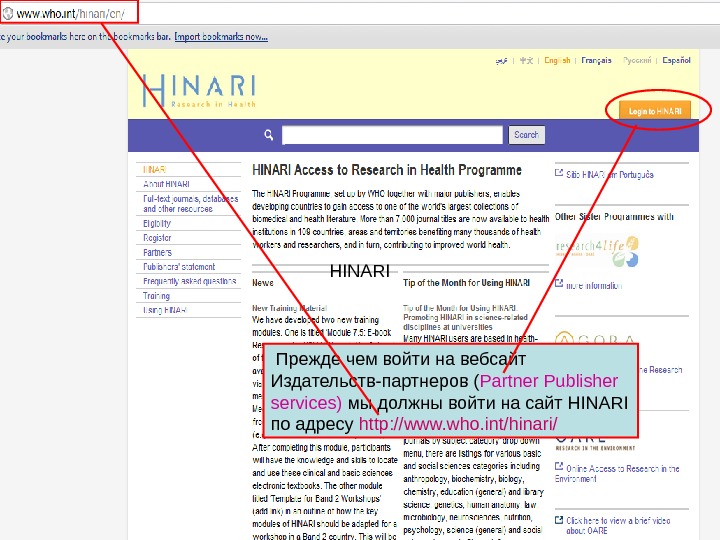Click inside the HINARI search text field
Screen dimensions: 720x540
coord(392,135)
